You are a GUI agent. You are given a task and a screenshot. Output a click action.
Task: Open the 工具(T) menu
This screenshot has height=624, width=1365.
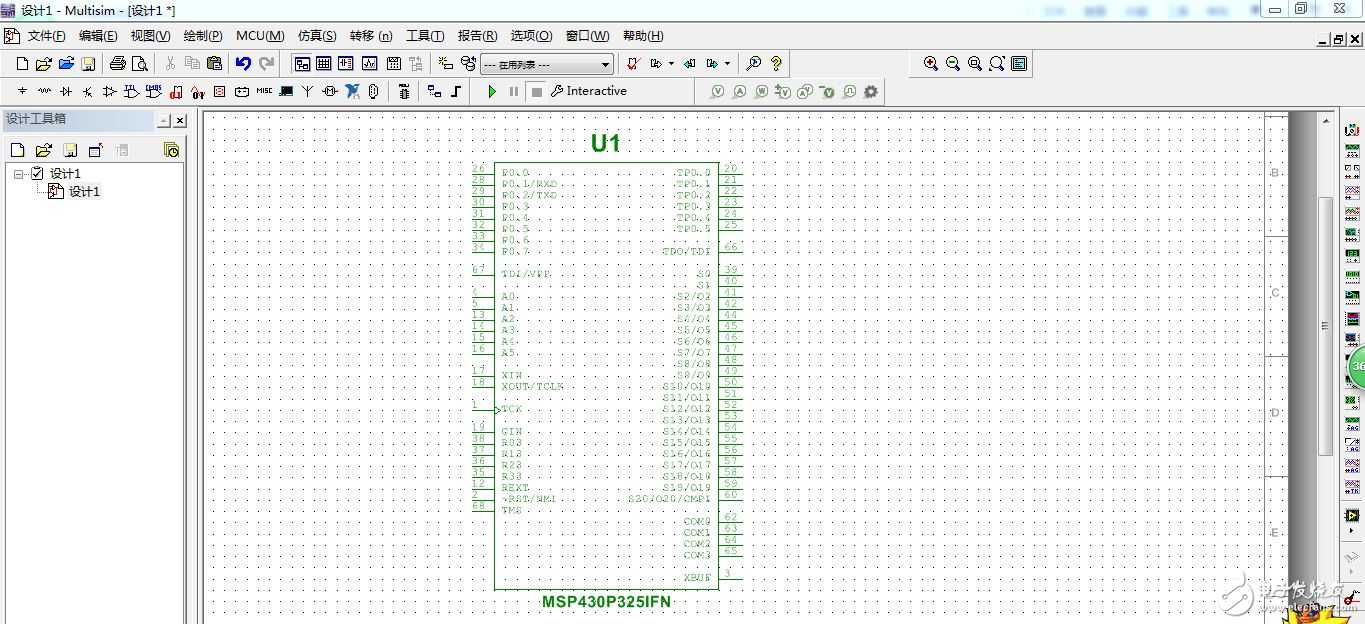425,36
